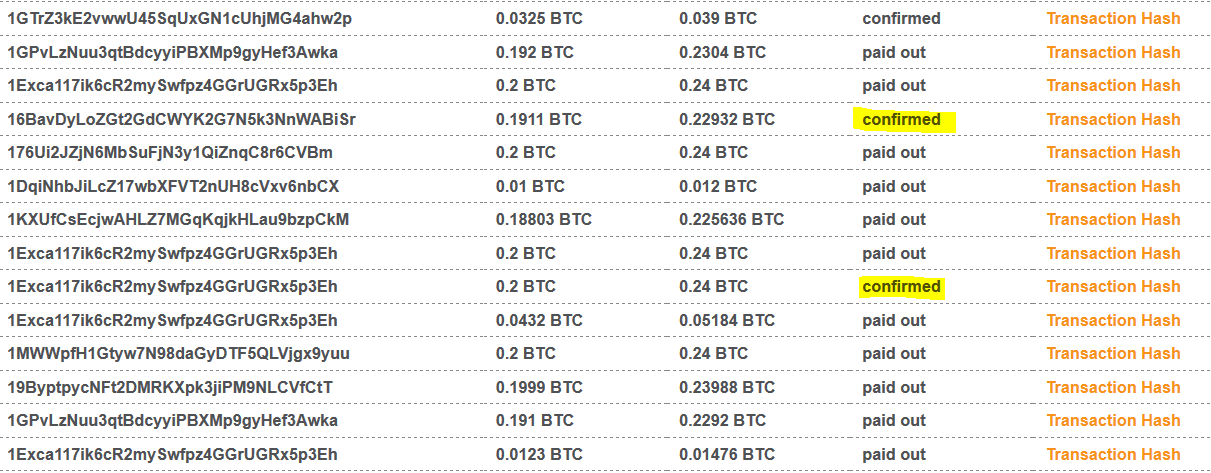
Task: Click Transaction Hash for 1MWWpfH1Gtyw7N98 row
Action: pyautogui.click(x=1113, y=354)
